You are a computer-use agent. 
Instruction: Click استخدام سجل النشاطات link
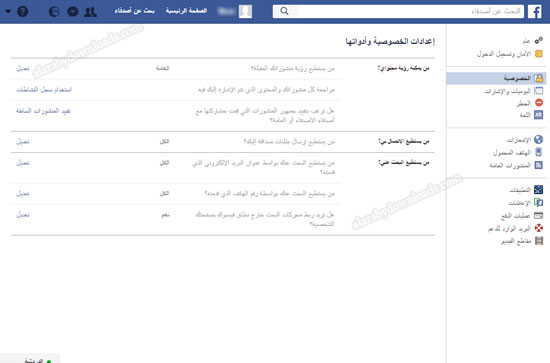pyautogui.click(x=44, y=90)
